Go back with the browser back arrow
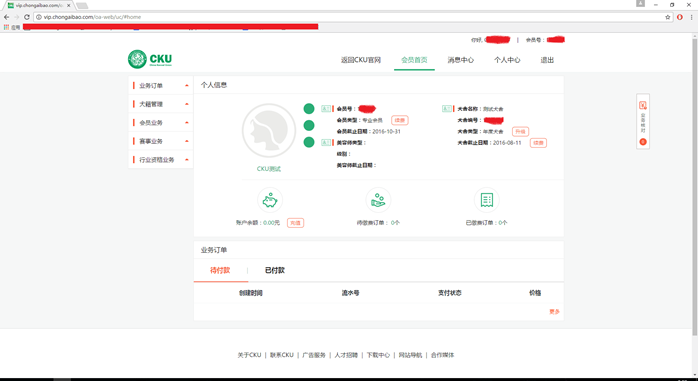This screenshot has width=698, height=381. tap(6, 17)
